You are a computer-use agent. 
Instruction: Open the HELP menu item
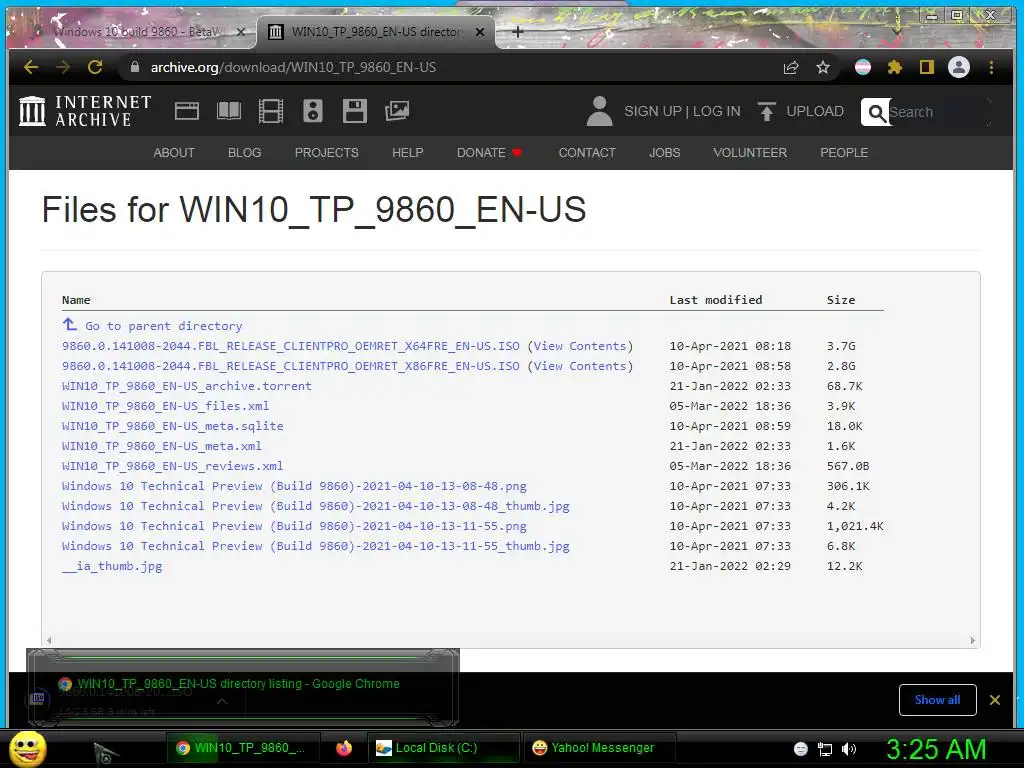[x=408, y=153]
